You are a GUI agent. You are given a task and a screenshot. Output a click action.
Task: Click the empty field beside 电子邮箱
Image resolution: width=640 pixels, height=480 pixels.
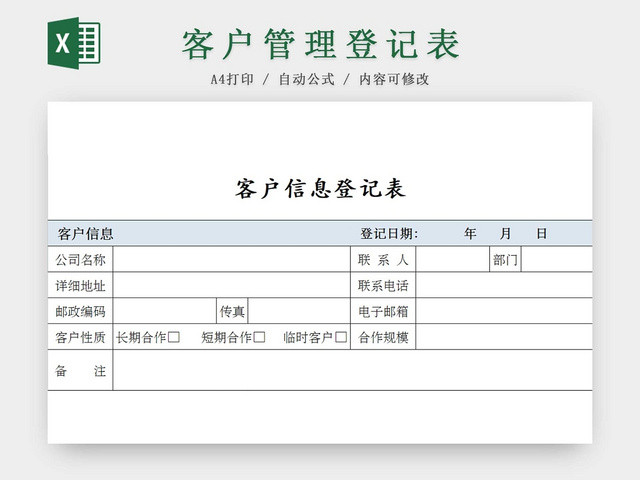(x=504, y=311)
